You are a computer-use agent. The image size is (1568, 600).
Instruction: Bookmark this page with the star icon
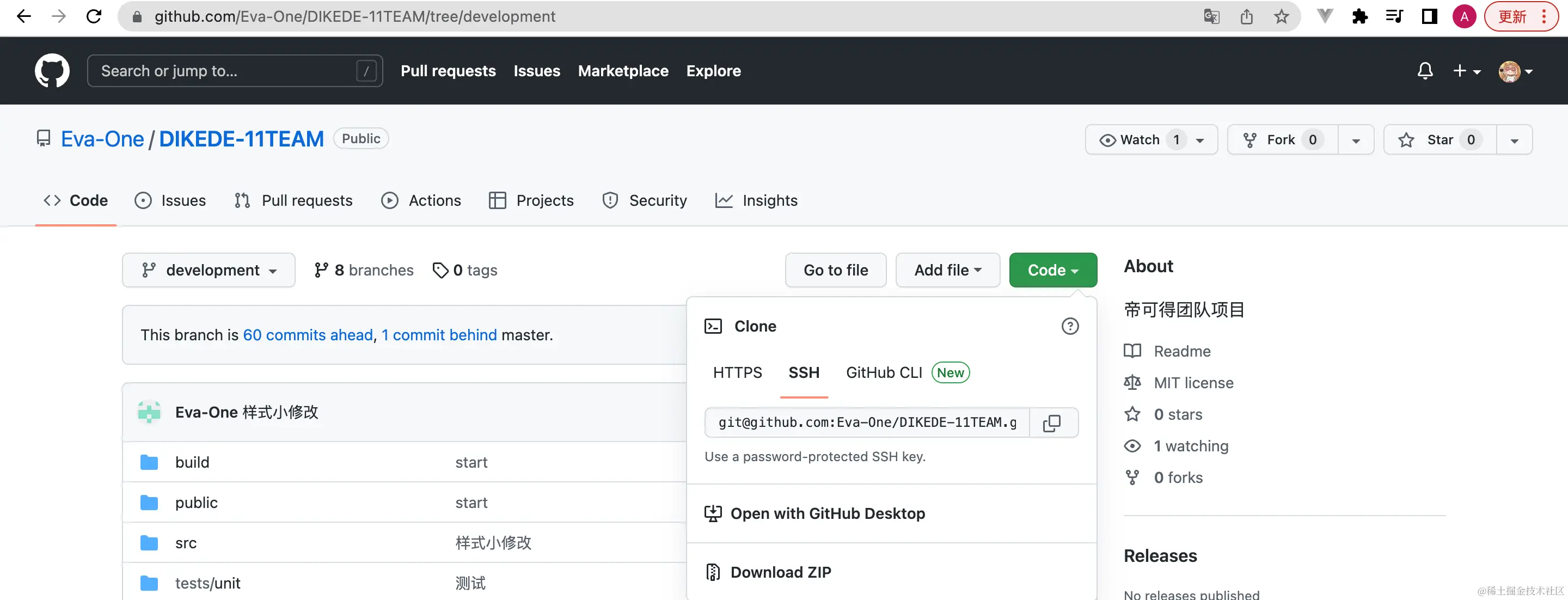pyautogui.click(x=1281, y=16)
